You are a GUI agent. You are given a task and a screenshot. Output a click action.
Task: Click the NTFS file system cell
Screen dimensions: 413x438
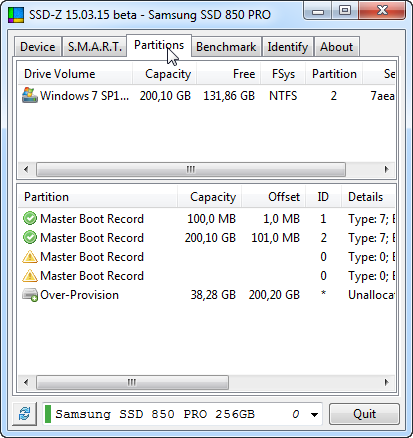coord(283,96)
